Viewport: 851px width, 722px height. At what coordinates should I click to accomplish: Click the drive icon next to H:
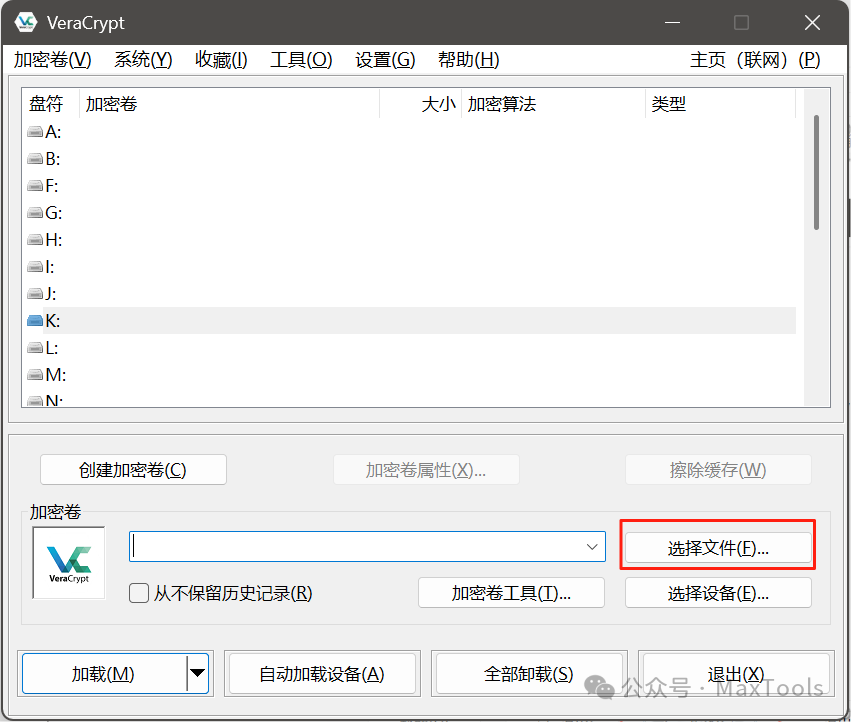35,240
